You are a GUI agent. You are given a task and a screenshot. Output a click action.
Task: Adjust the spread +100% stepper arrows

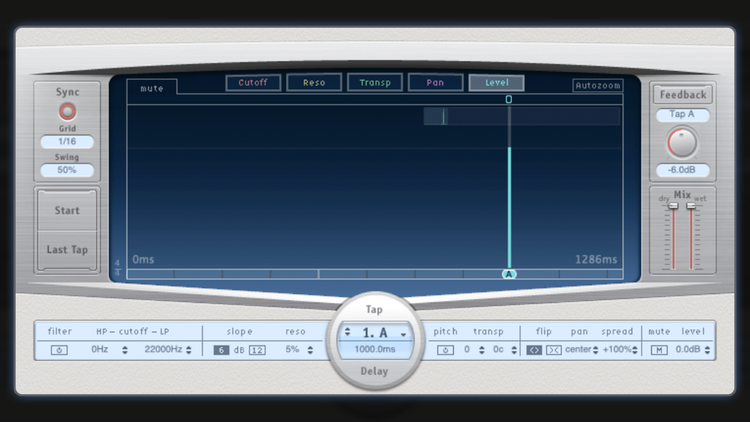coord(635,350)
